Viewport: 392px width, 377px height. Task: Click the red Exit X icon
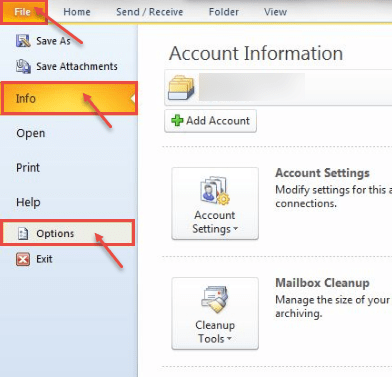point(23,259)
